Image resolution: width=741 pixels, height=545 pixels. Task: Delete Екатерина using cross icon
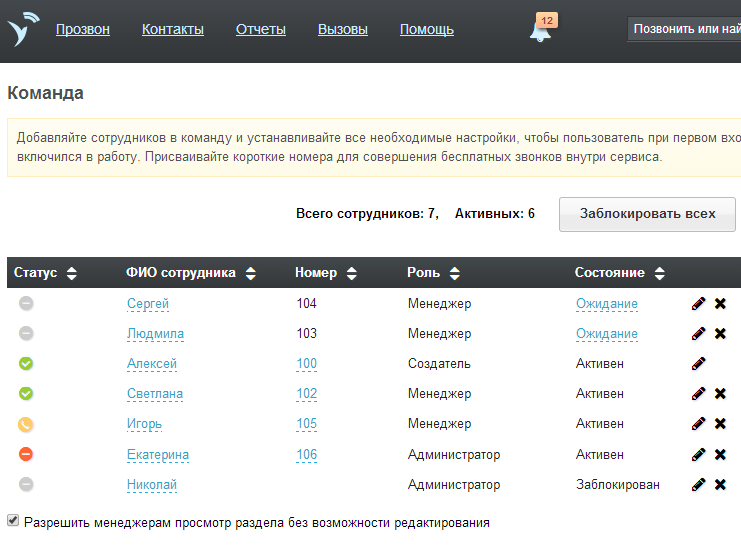pos(720,454)
